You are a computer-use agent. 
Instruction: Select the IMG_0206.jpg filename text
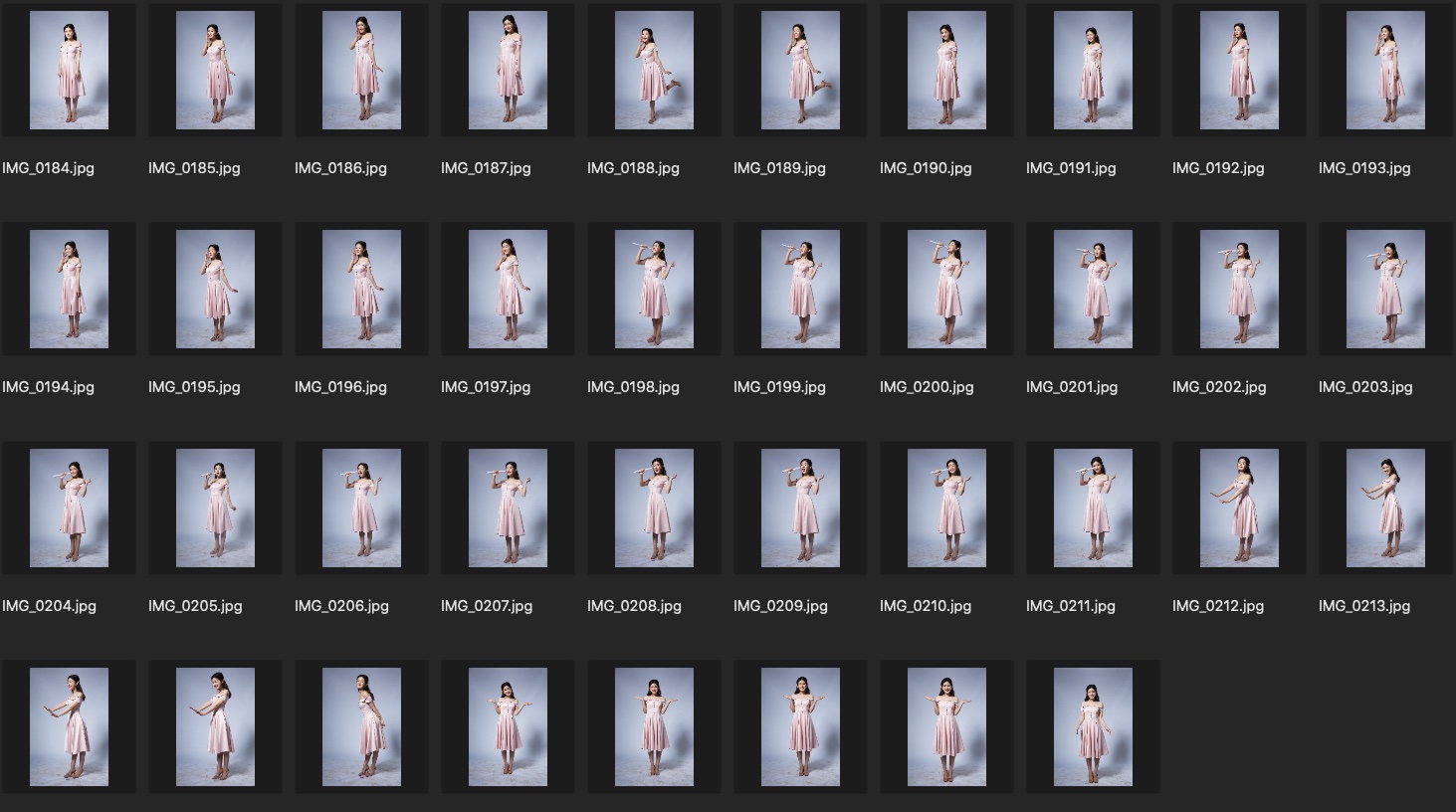pos(341,606)
